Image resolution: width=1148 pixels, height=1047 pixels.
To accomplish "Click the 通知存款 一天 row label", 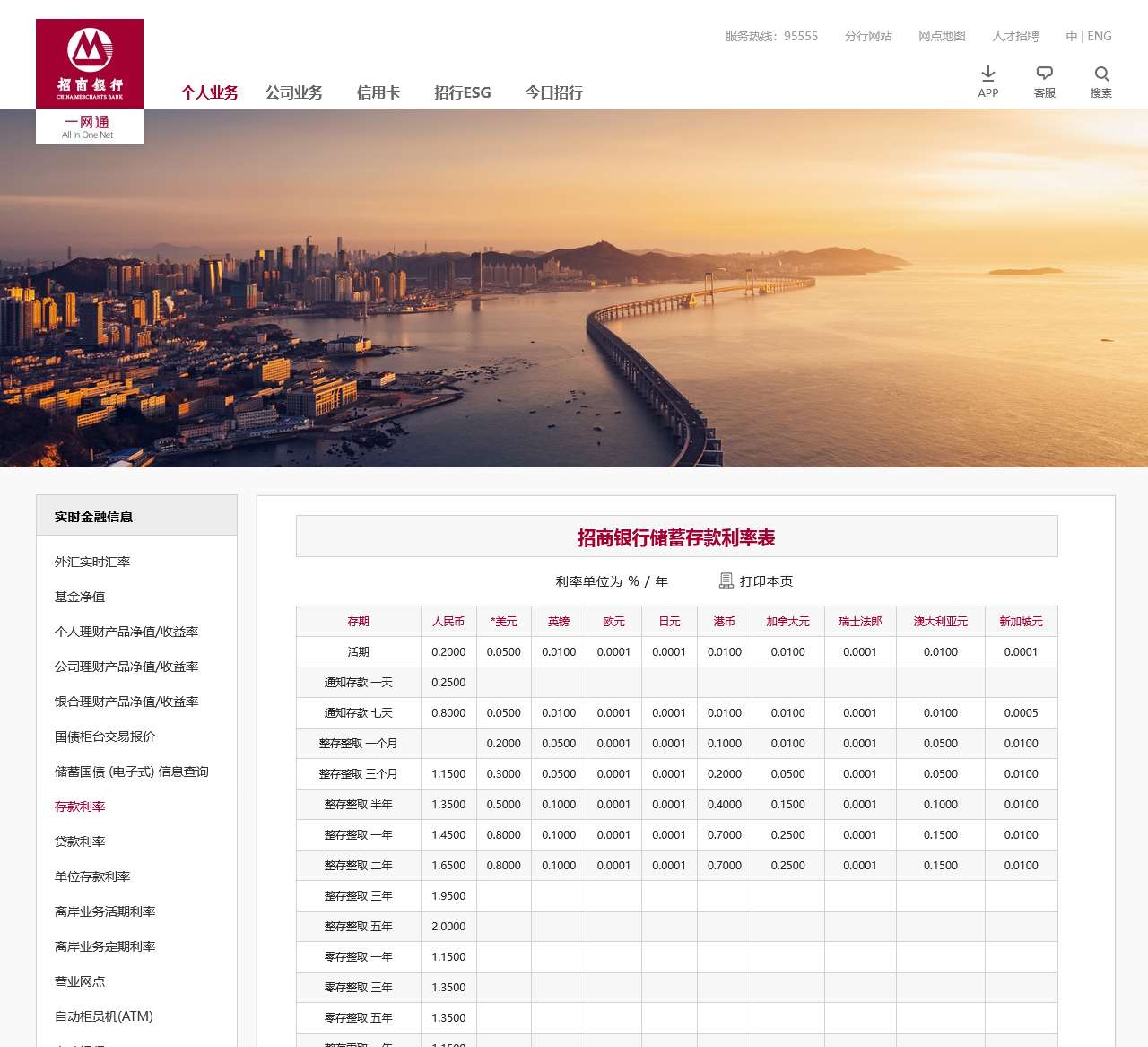I will pos(359,683).
